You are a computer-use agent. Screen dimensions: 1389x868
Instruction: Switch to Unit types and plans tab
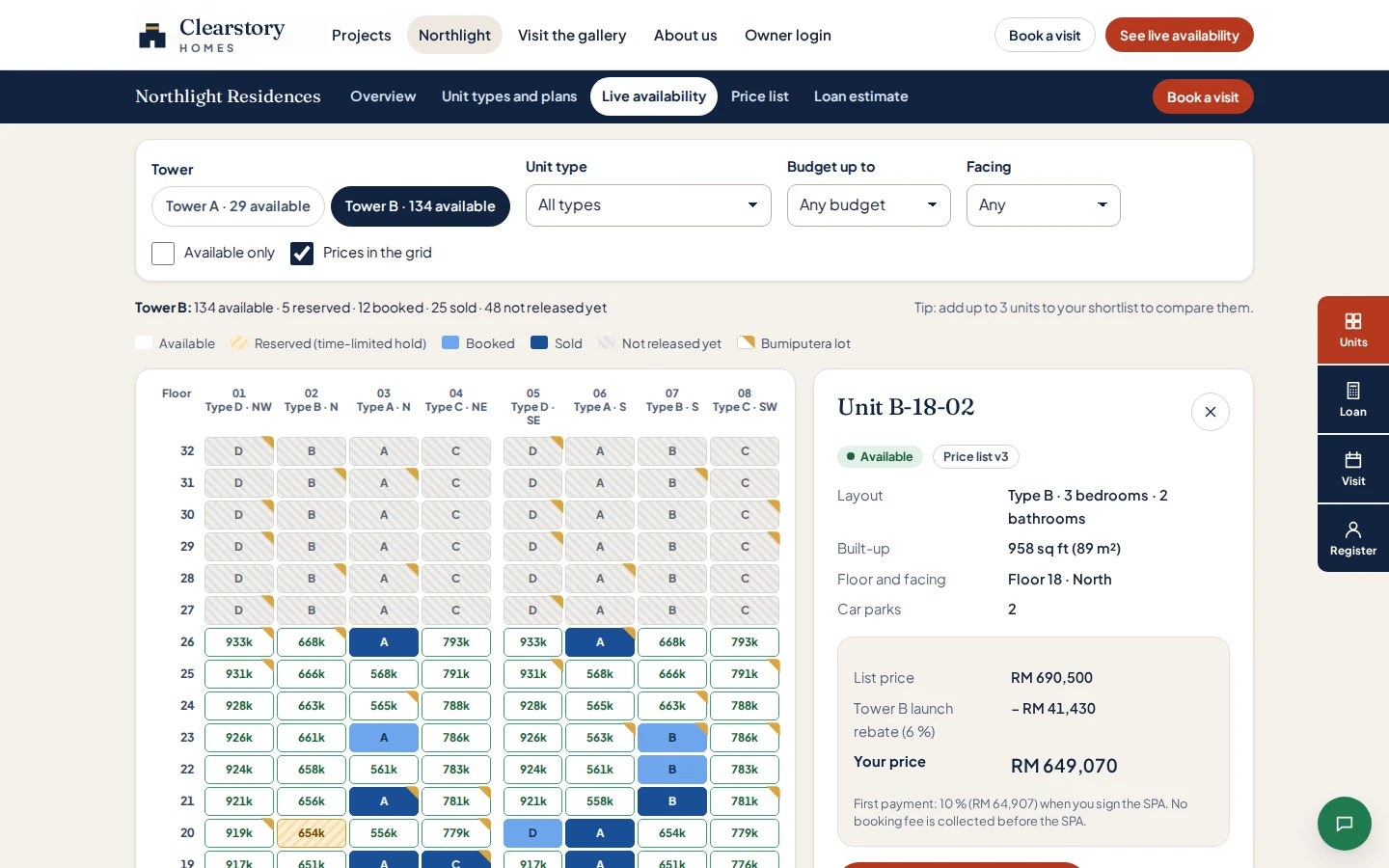509,96
